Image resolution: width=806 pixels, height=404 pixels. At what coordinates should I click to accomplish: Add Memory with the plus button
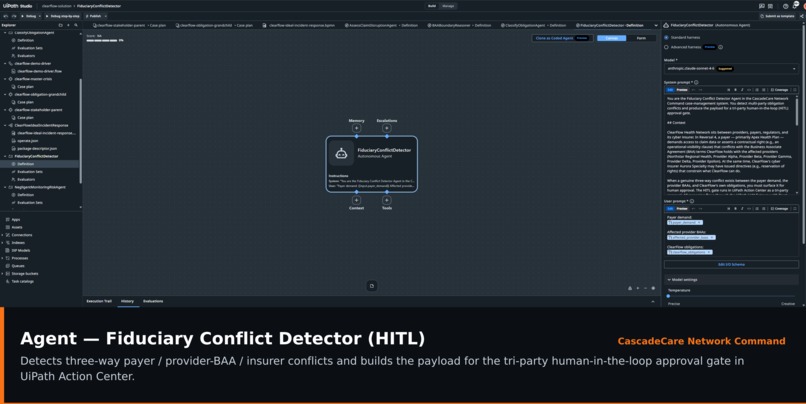tap(356, 128)
